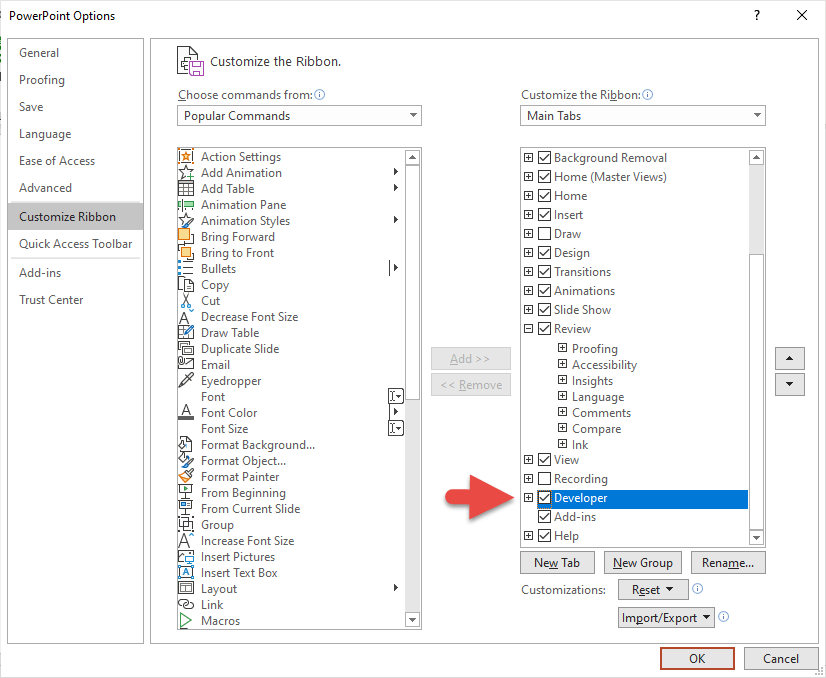Screen dimensions: 826x678
Task: Select the Insert Text Box command
Action: pos(240,573)
